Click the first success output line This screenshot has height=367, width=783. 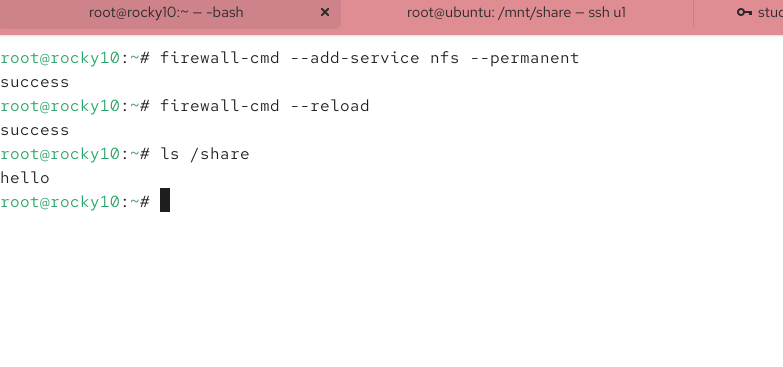point(34,82)
